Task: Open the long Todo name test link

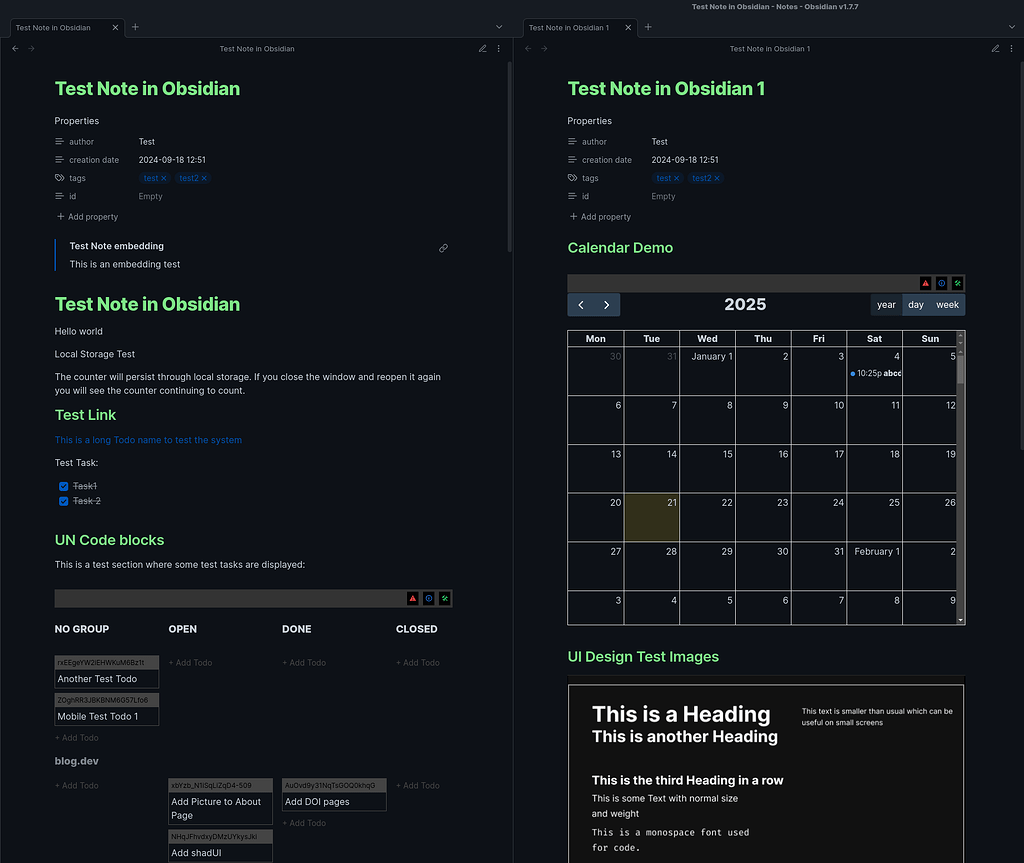Action: (148, 439)
